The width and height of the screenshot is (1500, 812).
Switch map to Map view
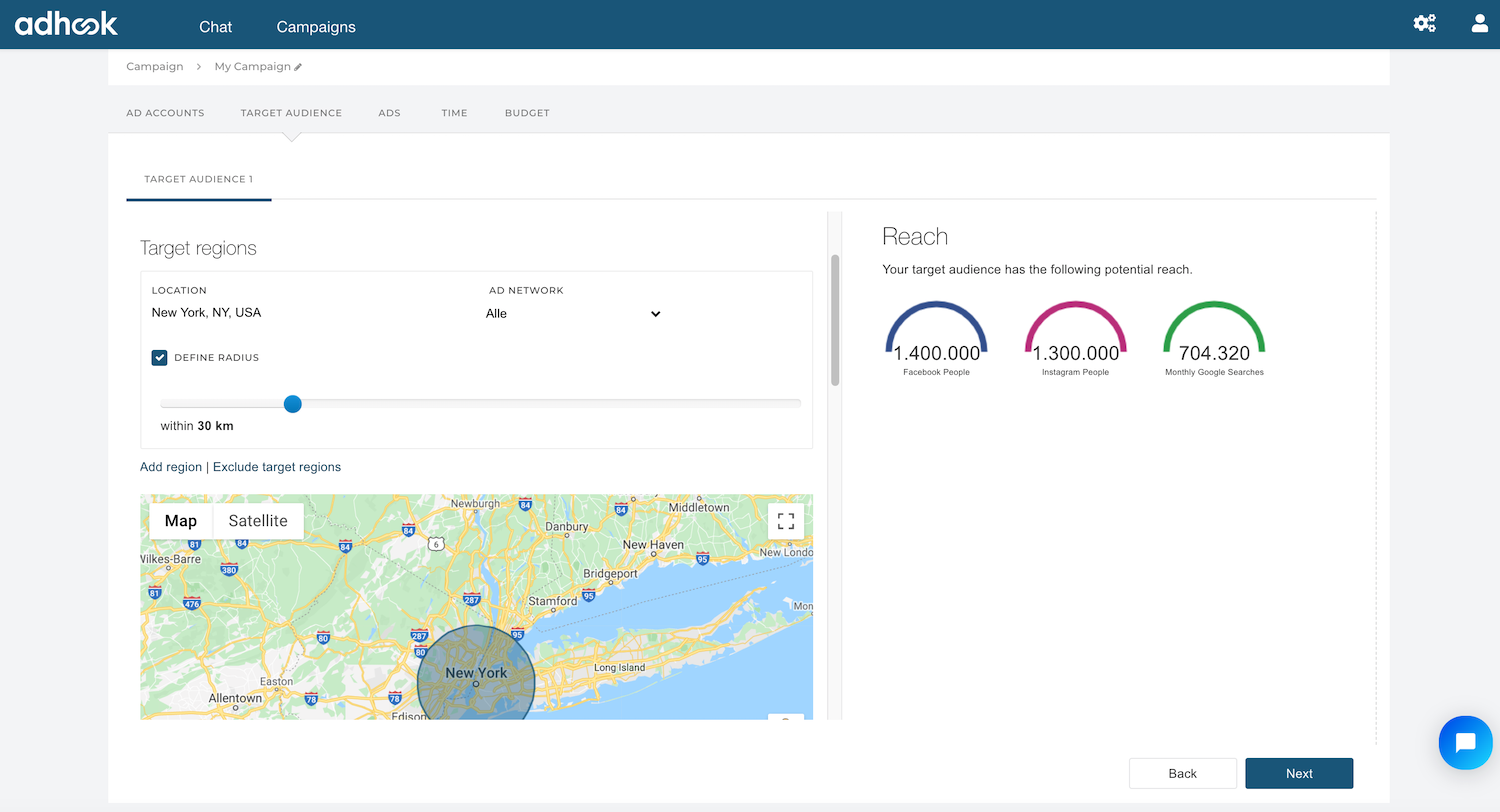click(181, 521)
